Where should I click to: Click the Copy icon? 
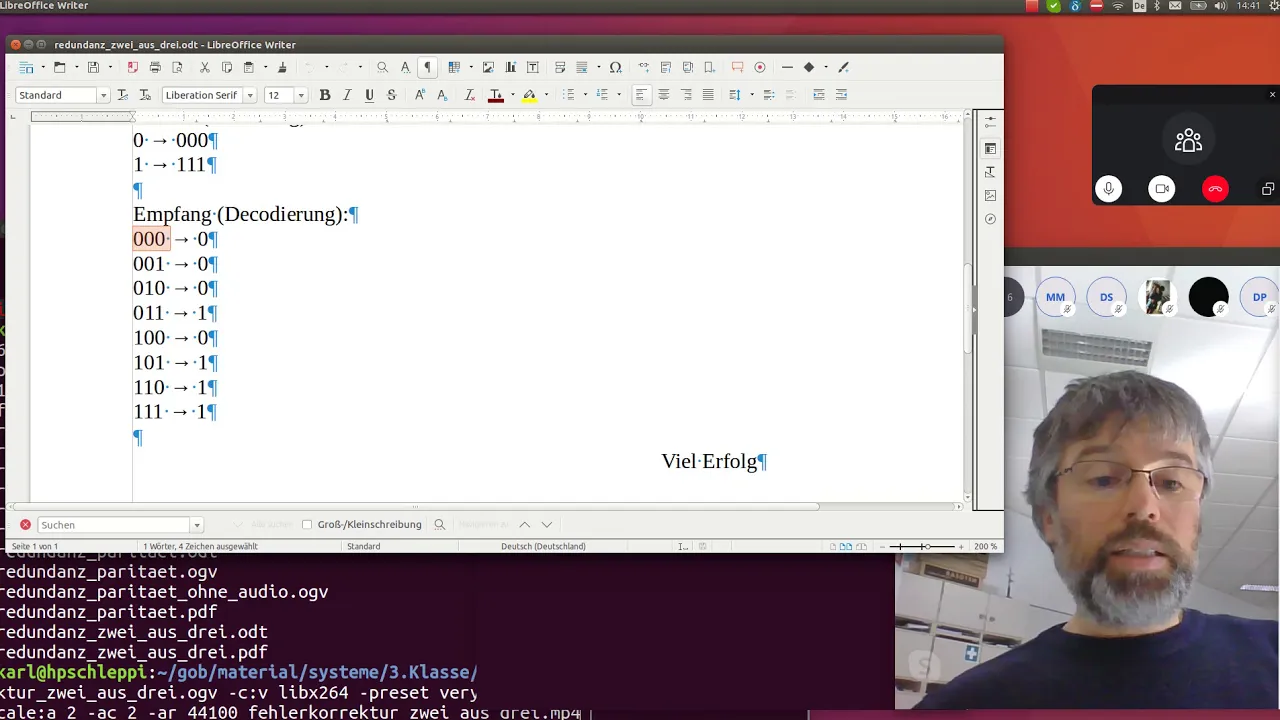tap(227, 67)
